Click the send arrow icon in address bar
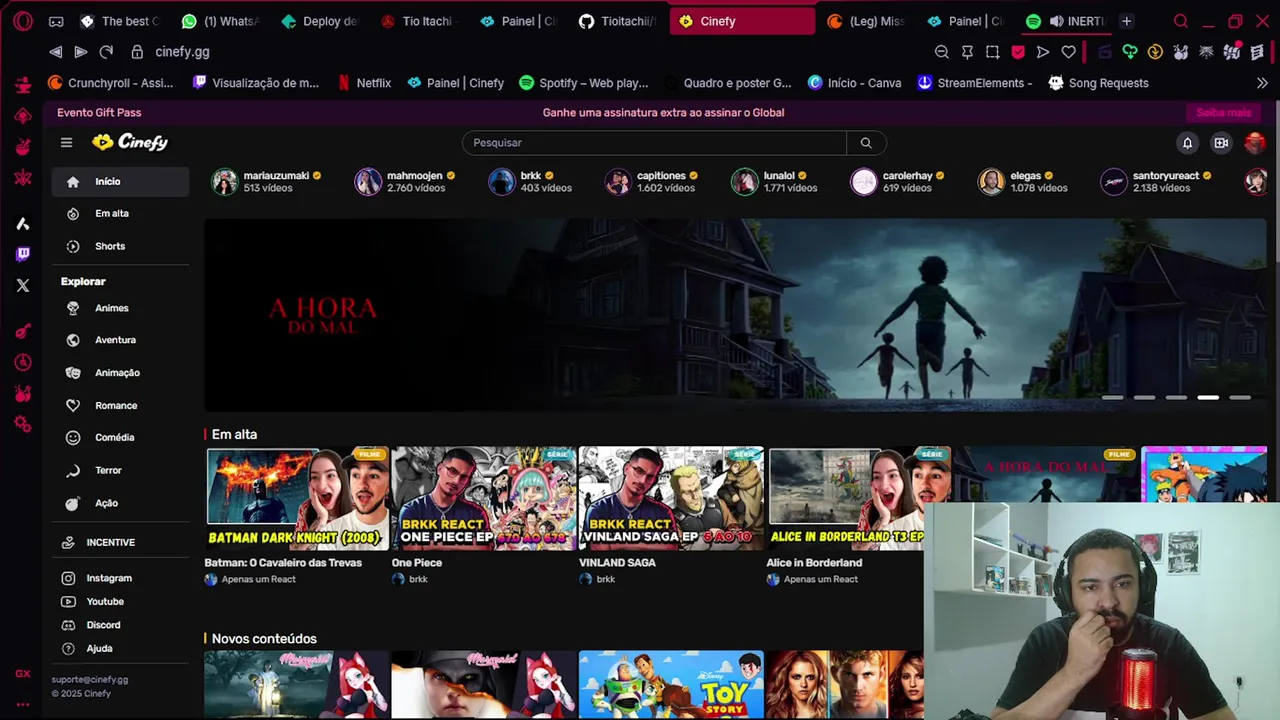 [1043, 52]
